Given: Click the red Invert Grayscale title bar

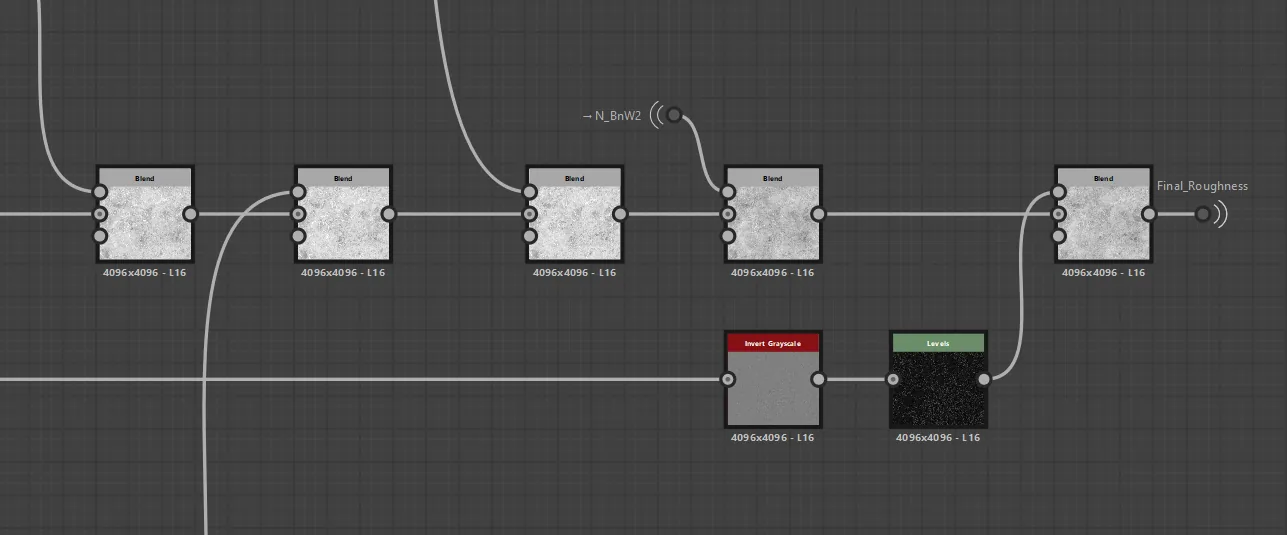Looking at the screenshot, I should pos(773,343).
